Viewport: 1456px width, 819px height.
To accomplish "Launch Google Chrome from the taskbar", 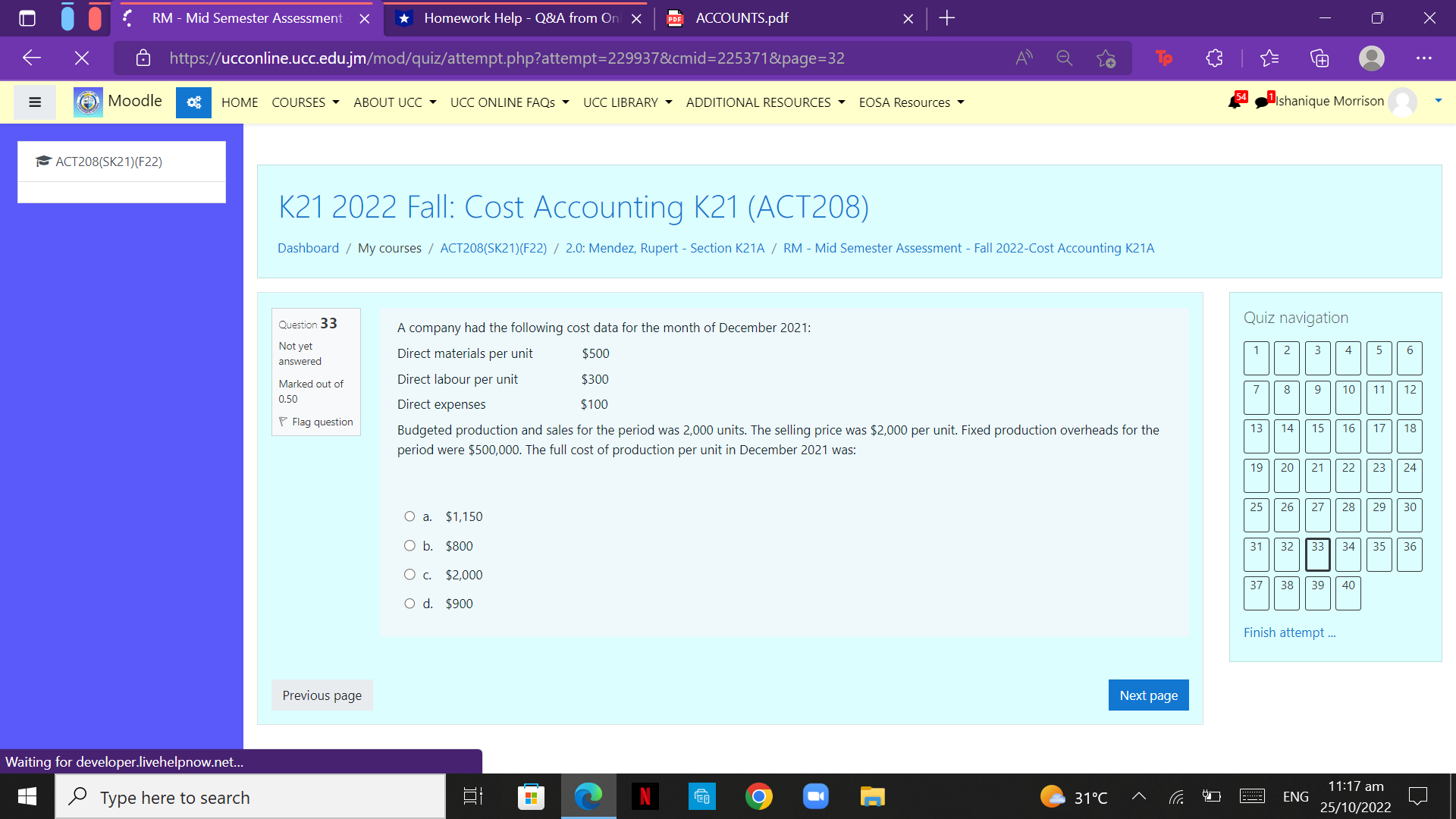I will 759,796.
